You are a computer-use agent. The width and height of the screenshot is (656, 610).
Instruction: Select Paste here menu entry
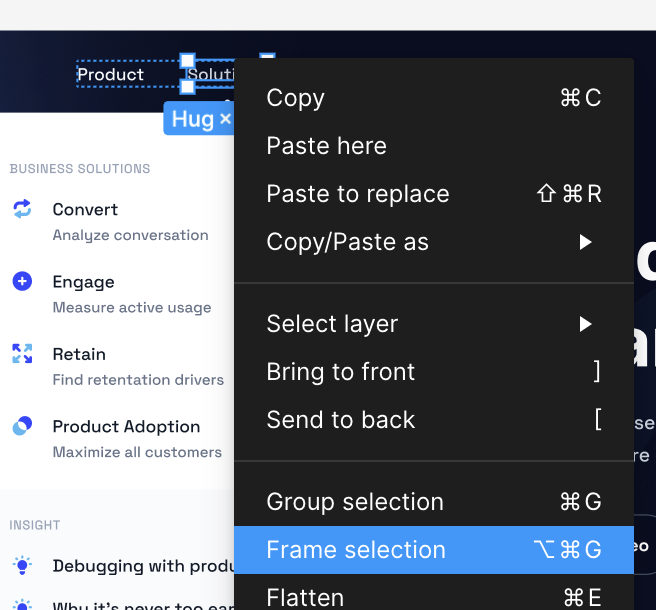point(434,146)
